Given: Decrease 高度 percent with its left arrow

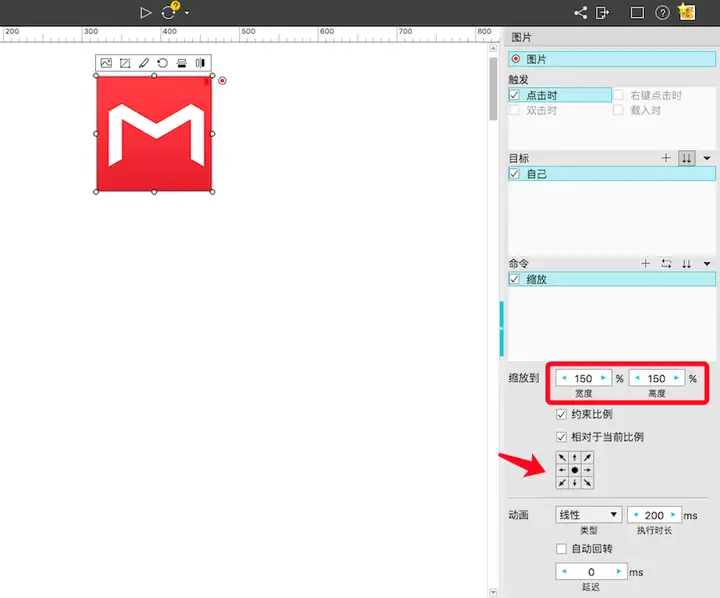Looking at the screenshot, I should tap(637, 378).
